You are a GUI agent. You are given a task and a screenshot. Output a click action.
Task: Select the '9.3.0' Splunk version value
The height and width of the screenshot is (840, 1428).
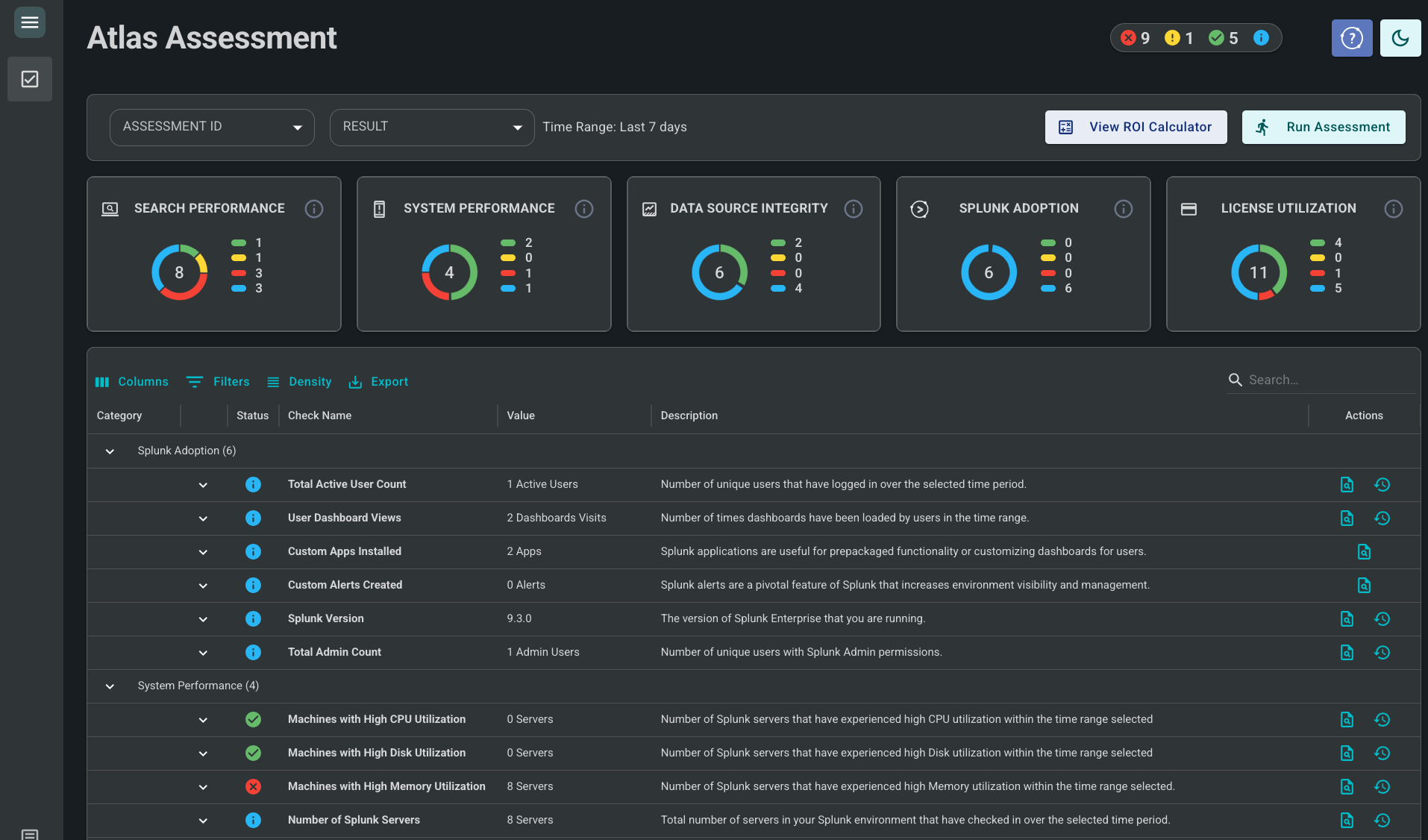point(519,618)
